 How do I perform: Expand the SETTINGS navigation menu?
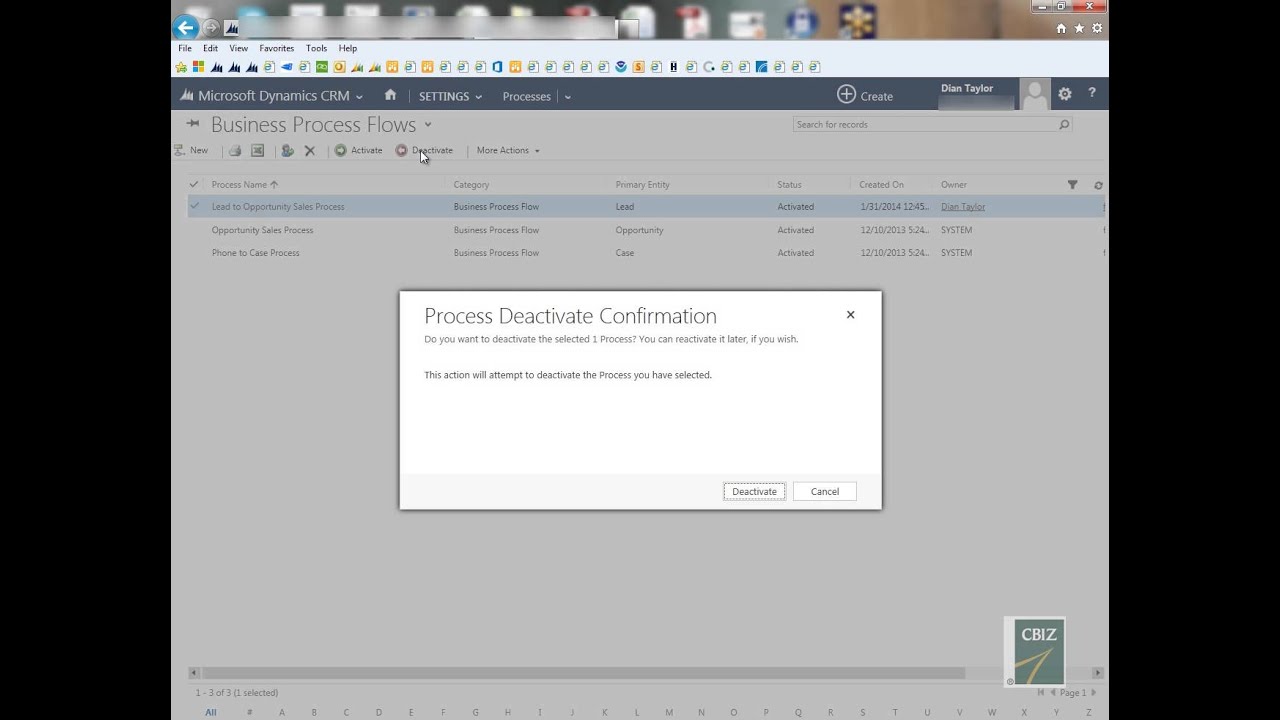coord(450,96)
